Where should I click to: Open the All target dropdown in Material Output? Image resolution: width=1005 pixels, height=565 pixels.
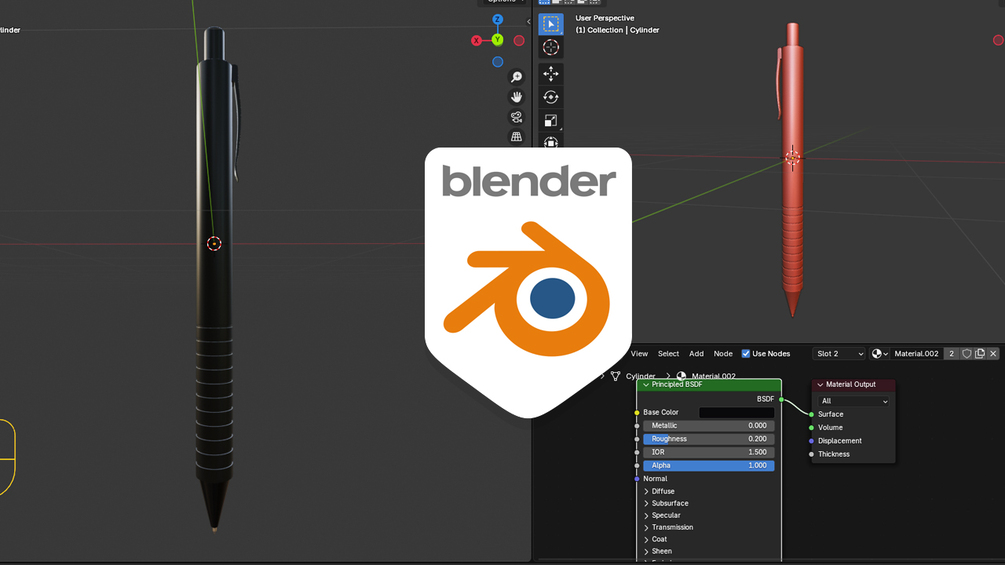[853, 401]
